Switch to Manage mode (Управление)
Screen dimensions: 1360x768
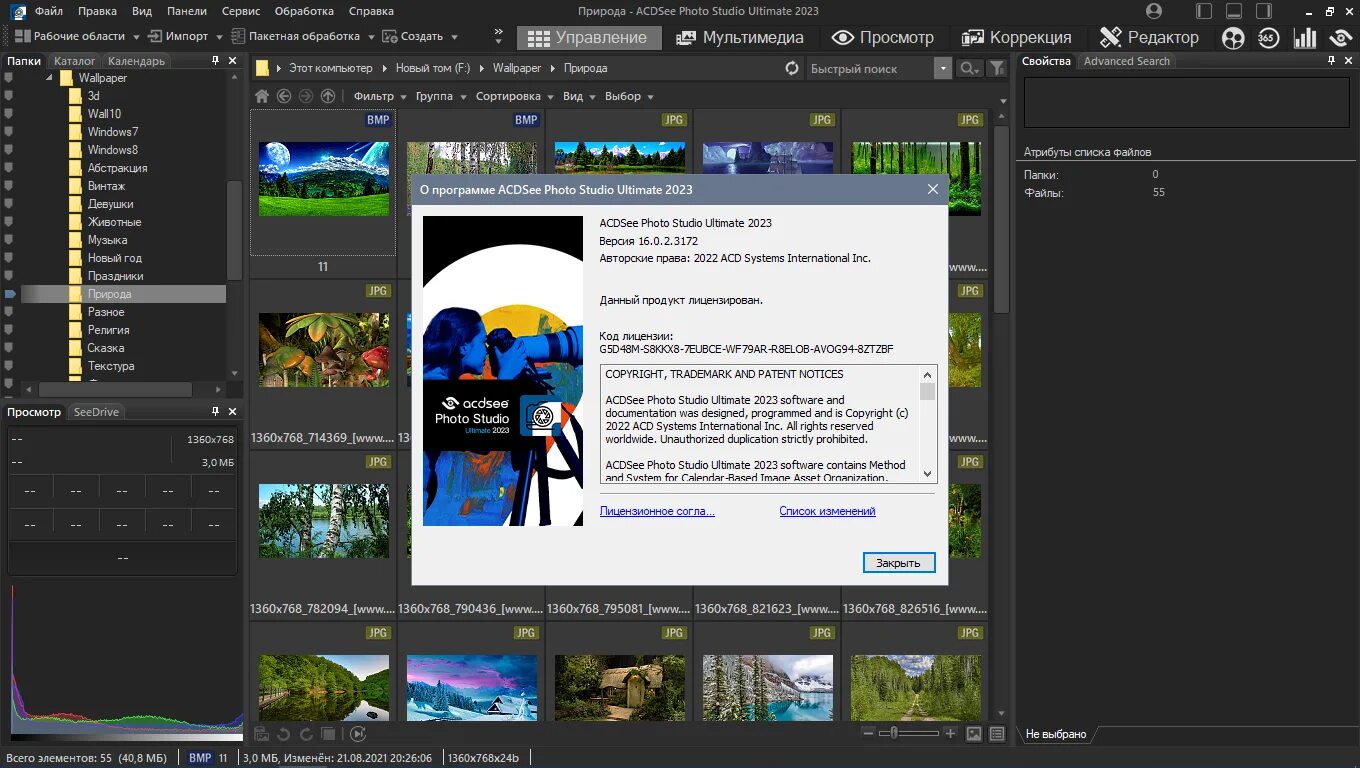(x=588, y=37)
